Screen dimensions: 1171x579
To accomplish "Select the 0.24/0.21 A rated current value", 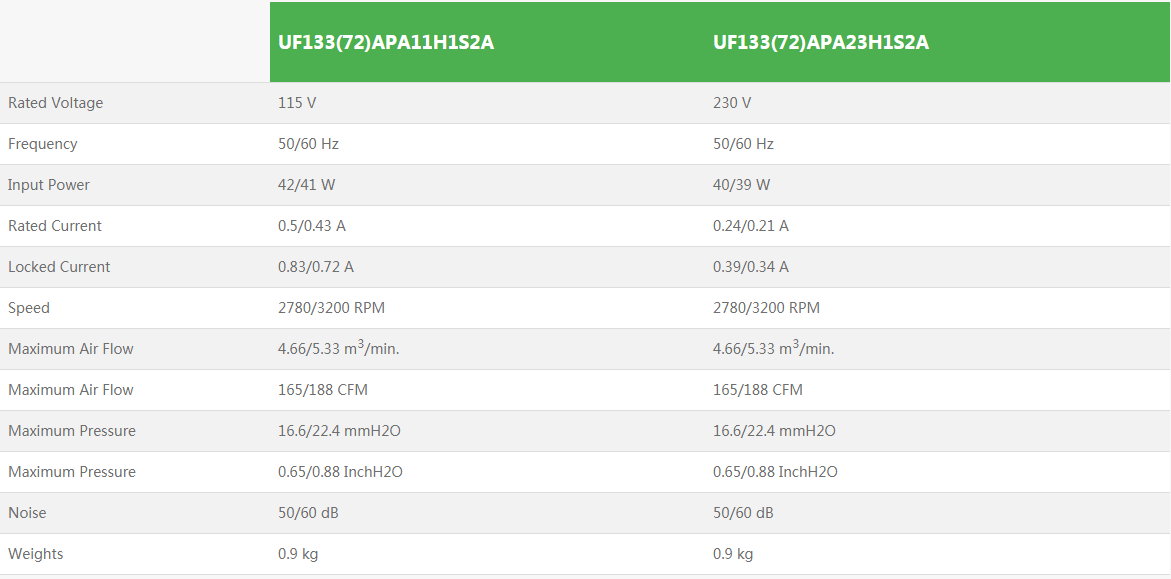I will point(750,226).
